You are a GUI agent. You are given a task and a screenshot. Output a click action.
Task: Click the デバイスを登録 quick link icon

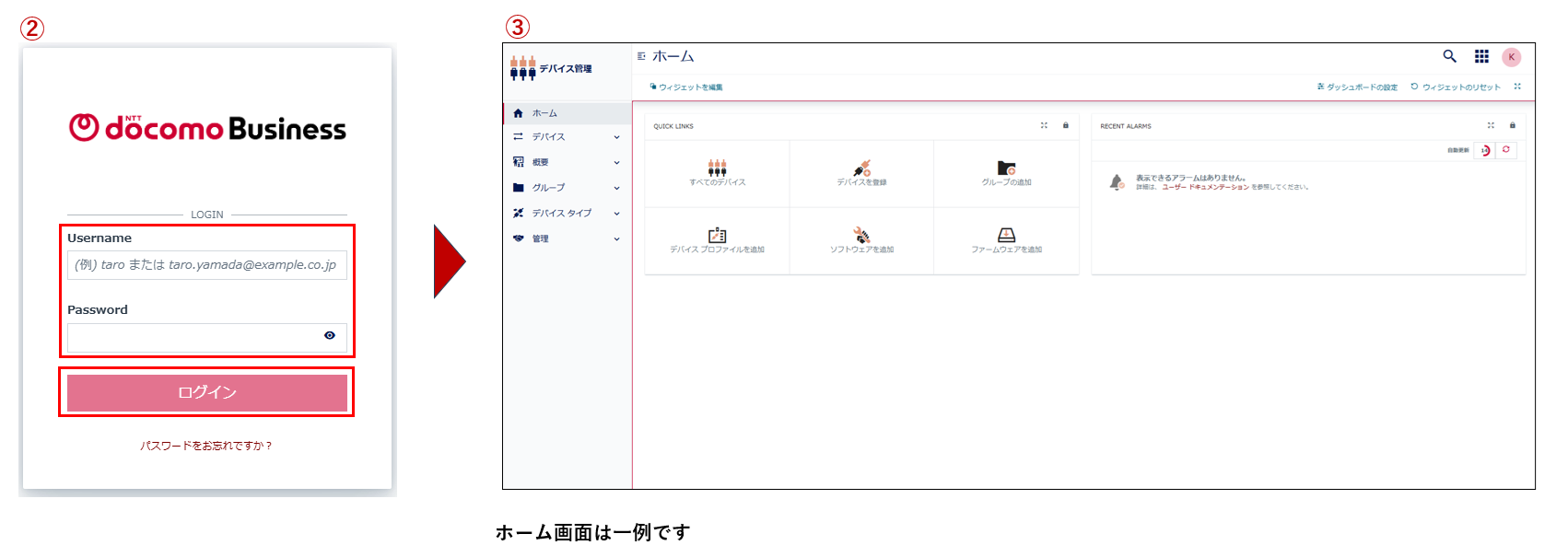coord(861,168)
